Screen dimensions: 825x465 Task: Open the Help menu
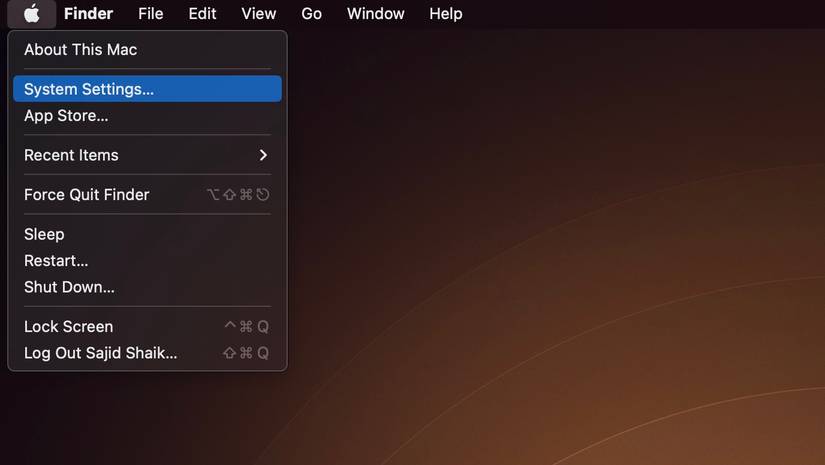click(446, 14)
